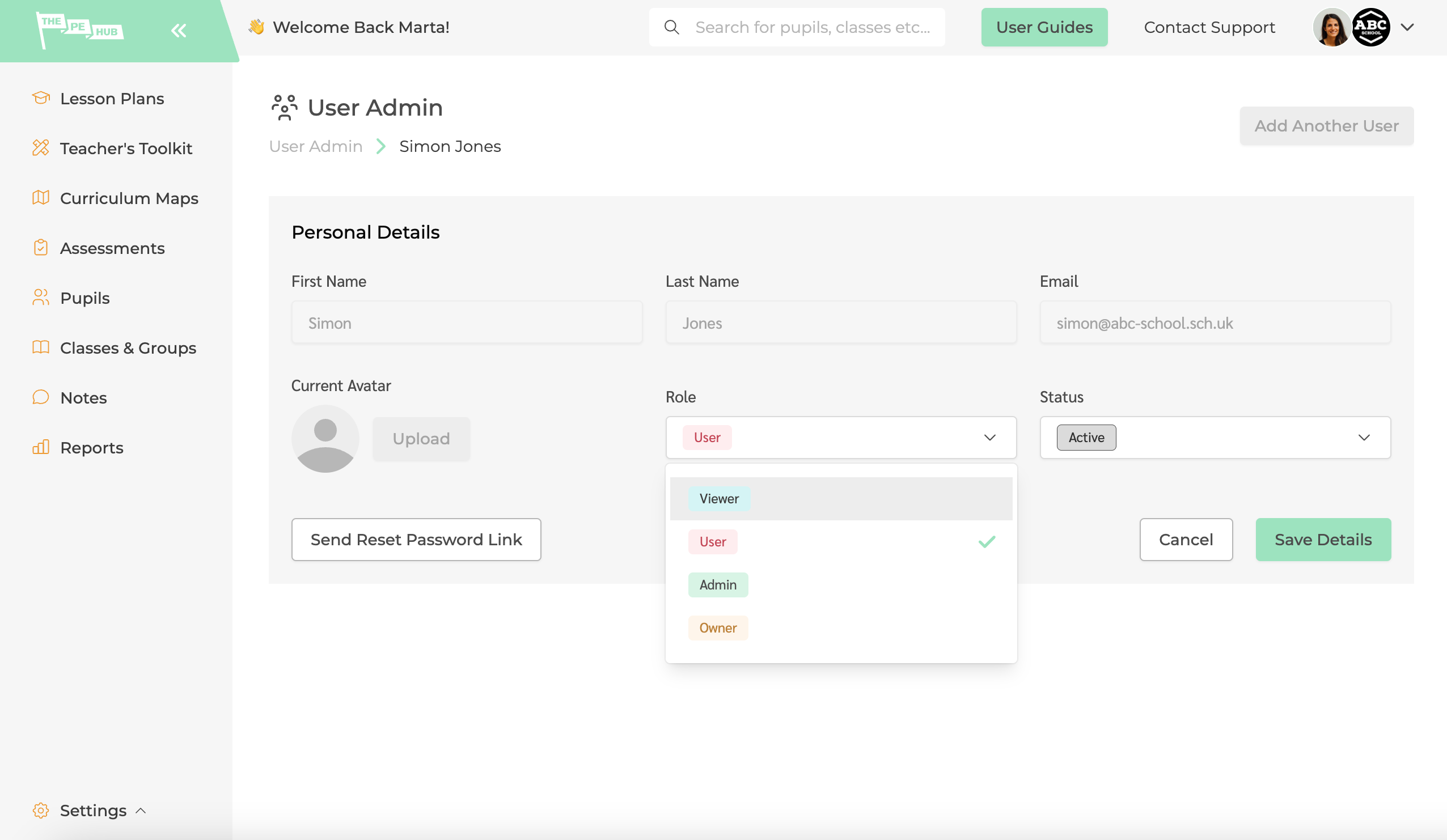This screenshot has height=840, width=1447.
Task: Open Curriculum Maps from the sidebar
Action: (x=129, y=198)
